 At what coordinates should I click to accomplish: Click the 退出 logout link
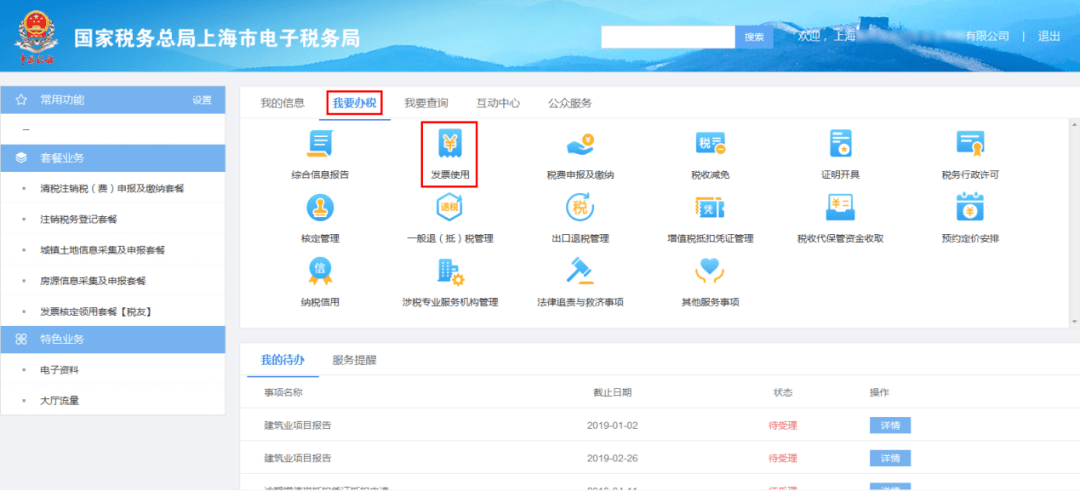pos(1049,36)
